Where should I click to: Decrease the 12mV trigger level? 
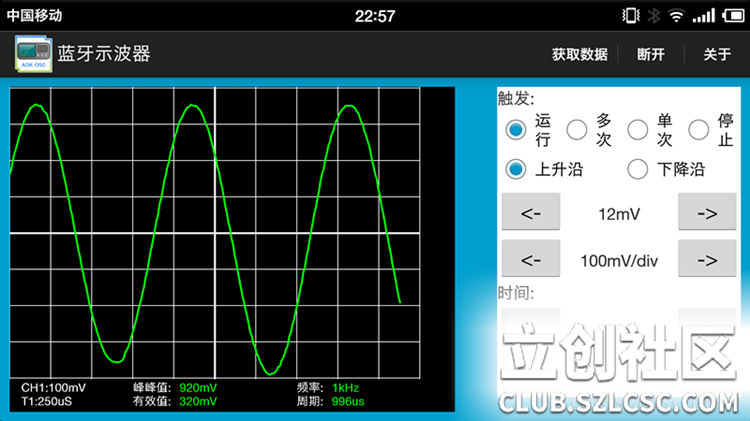[531, 212]
